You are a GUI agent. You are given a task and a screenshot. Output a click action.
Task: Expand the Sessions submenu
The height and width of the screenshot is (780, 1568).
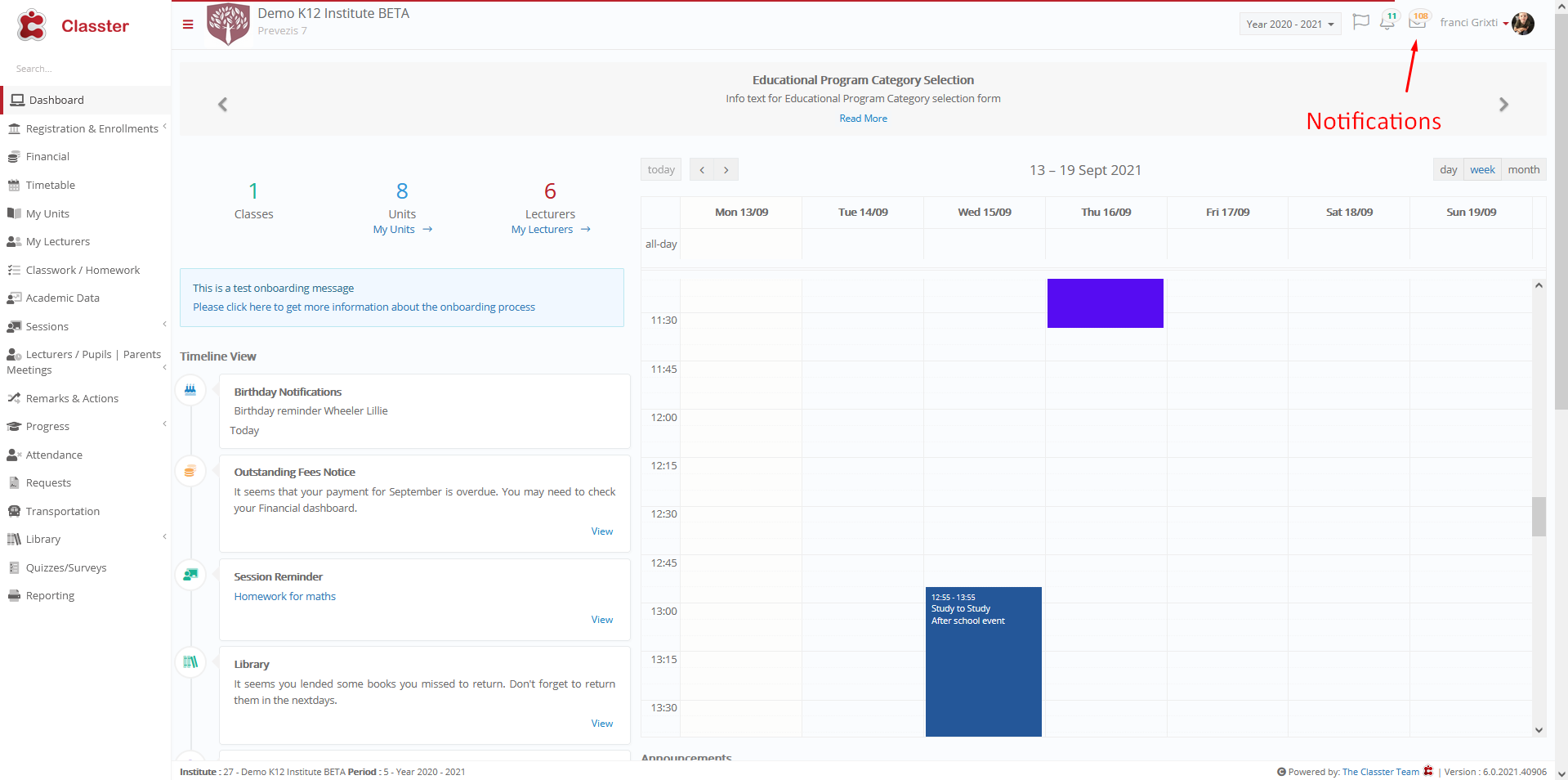pyautogui.click(x=164, y=325)
